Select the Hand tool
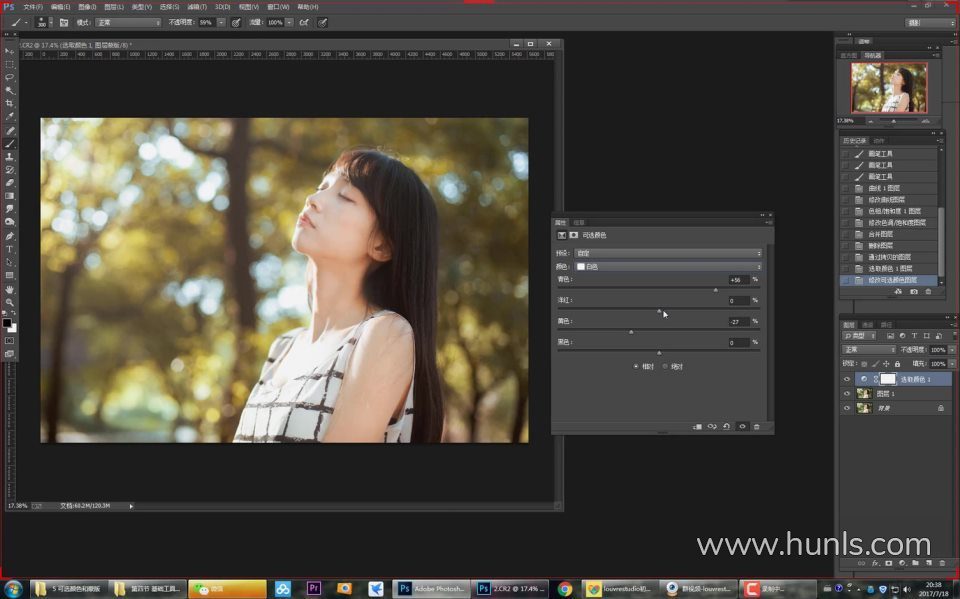 click(x=9, y=289)
